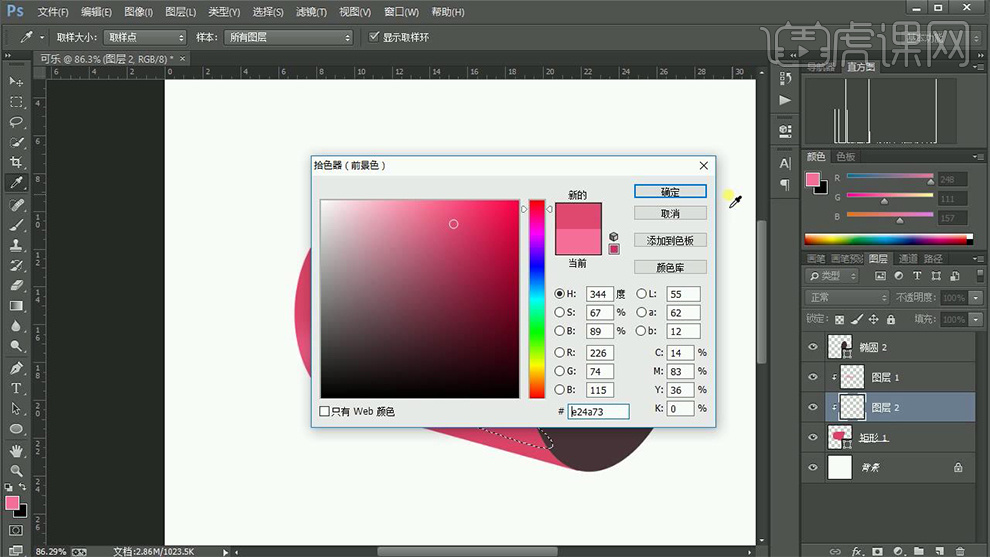Select the G green radio button

(x=559, y=371)
